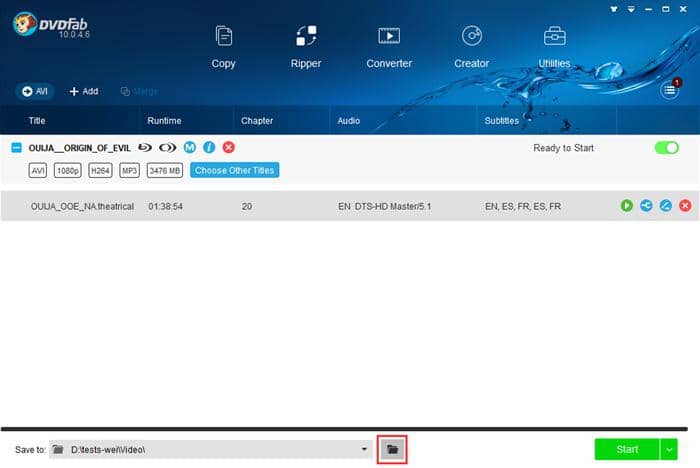The width and height of the screenshot is (700, 468).
Task: Open the Converter module
Action: [389, 46]
